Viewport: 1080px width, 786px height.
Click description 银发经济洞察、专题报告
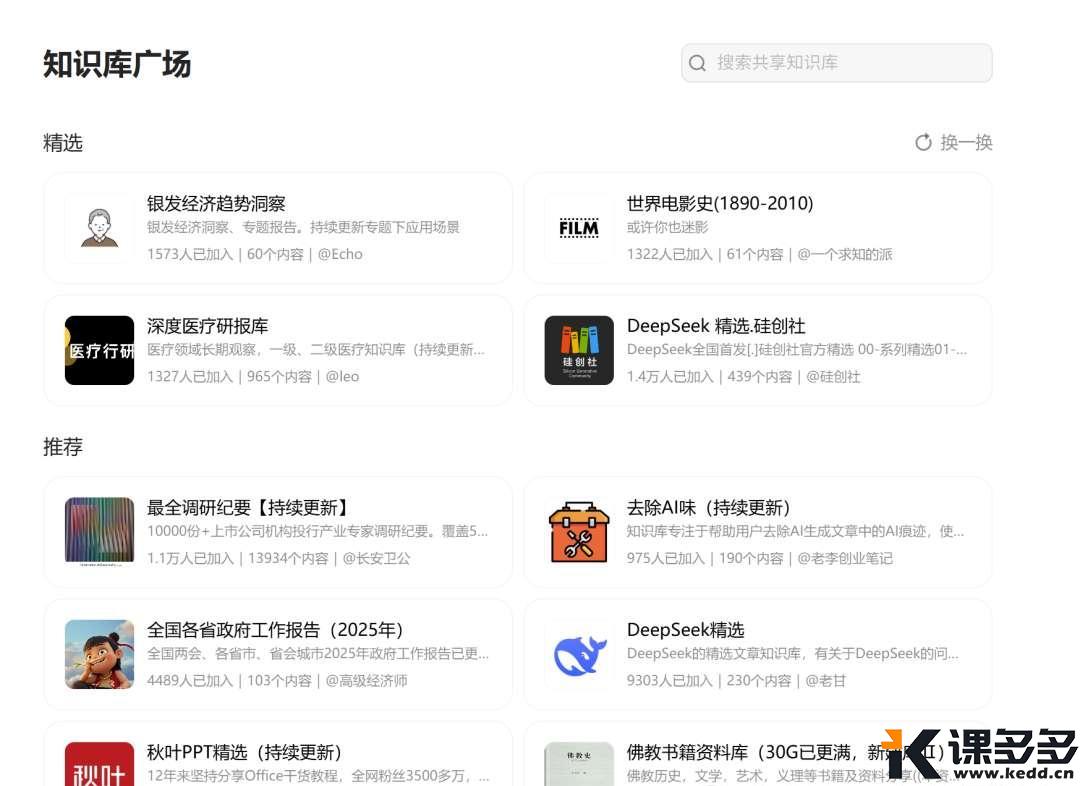click(303, 227)
